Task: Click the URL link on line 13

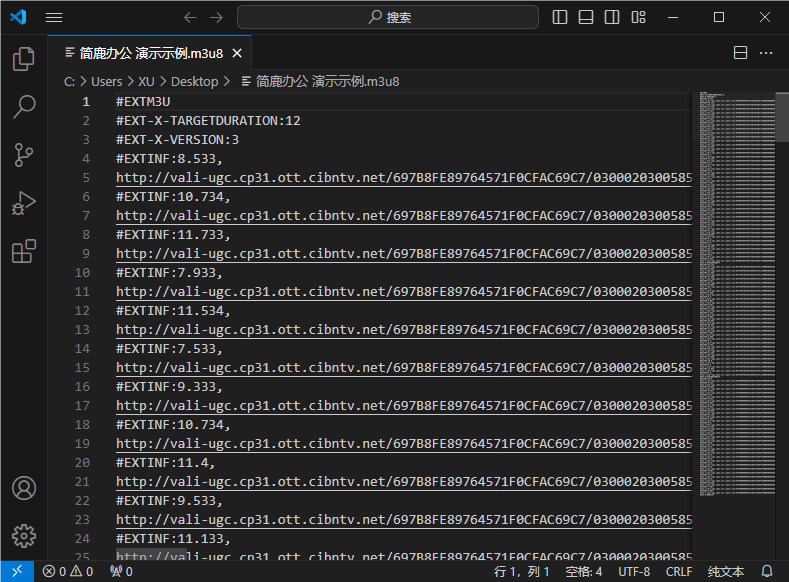Action: [x=404, y=329]
